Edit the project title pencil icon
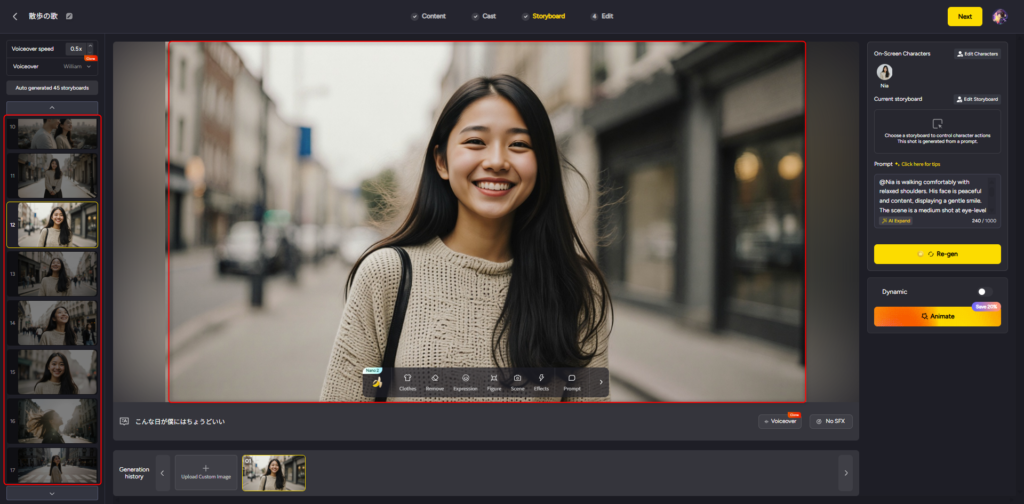This screenshot has height=504, width=1024. pos(69,16)
